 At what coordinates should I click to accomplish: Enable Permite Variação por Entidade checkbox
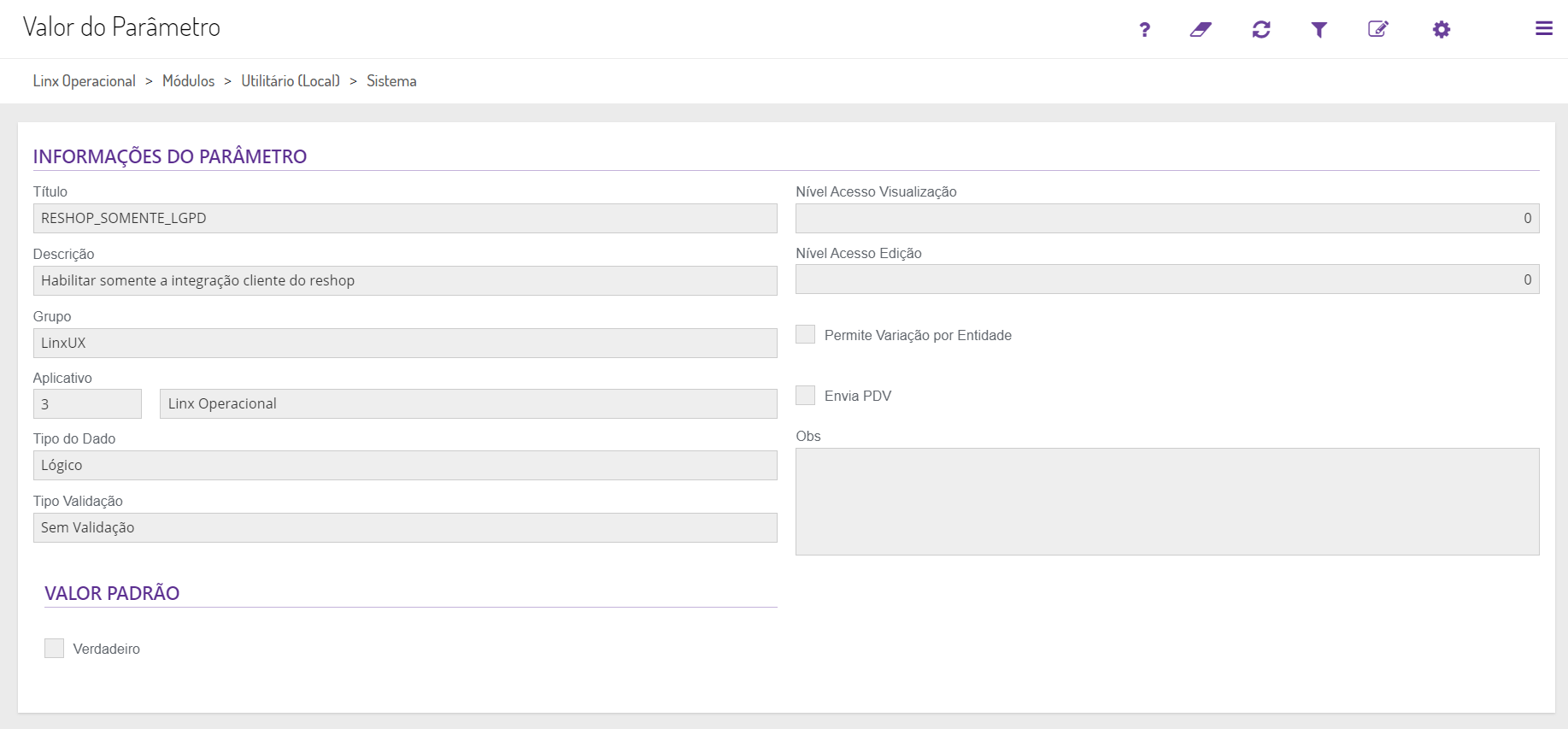pos(806,335)
